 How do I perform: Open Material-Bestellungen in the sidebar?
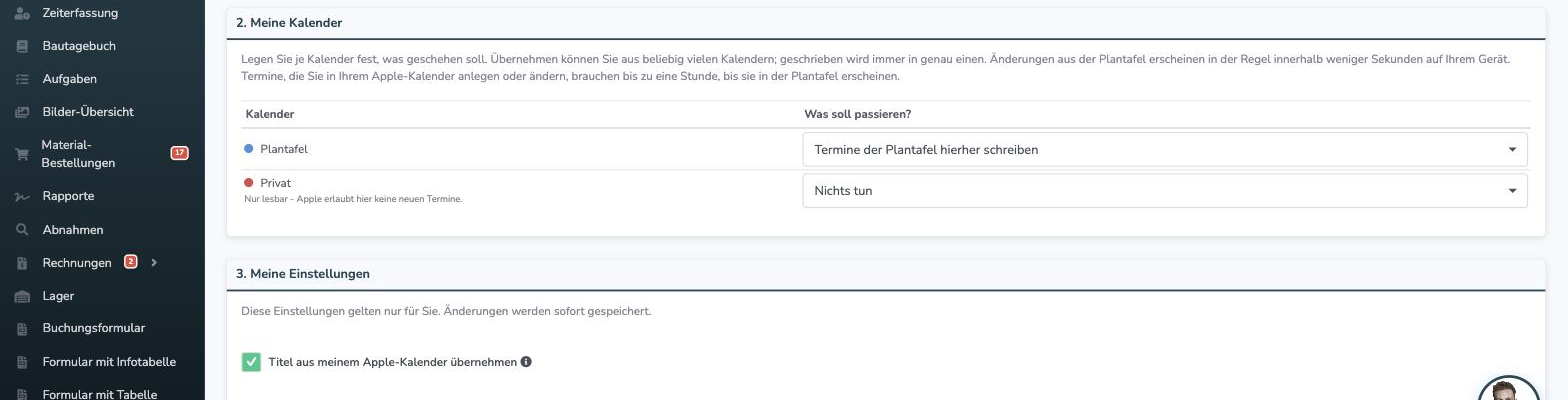point(78,154)
